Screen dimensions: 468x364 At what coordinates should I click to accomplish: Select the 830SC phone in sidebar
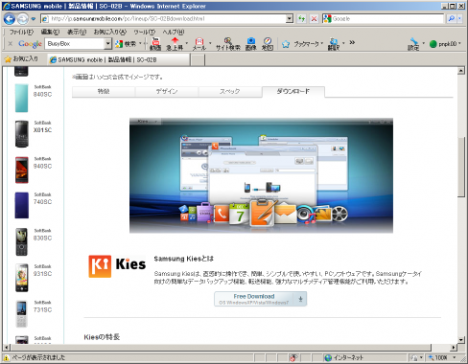[33, 241]
